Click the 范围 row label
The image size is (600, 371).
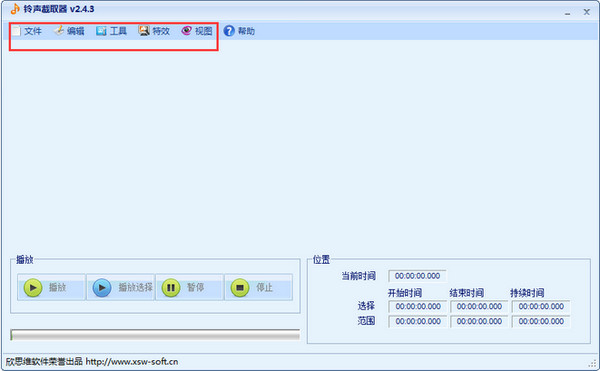pyautogui.click(x=366, y=321)
